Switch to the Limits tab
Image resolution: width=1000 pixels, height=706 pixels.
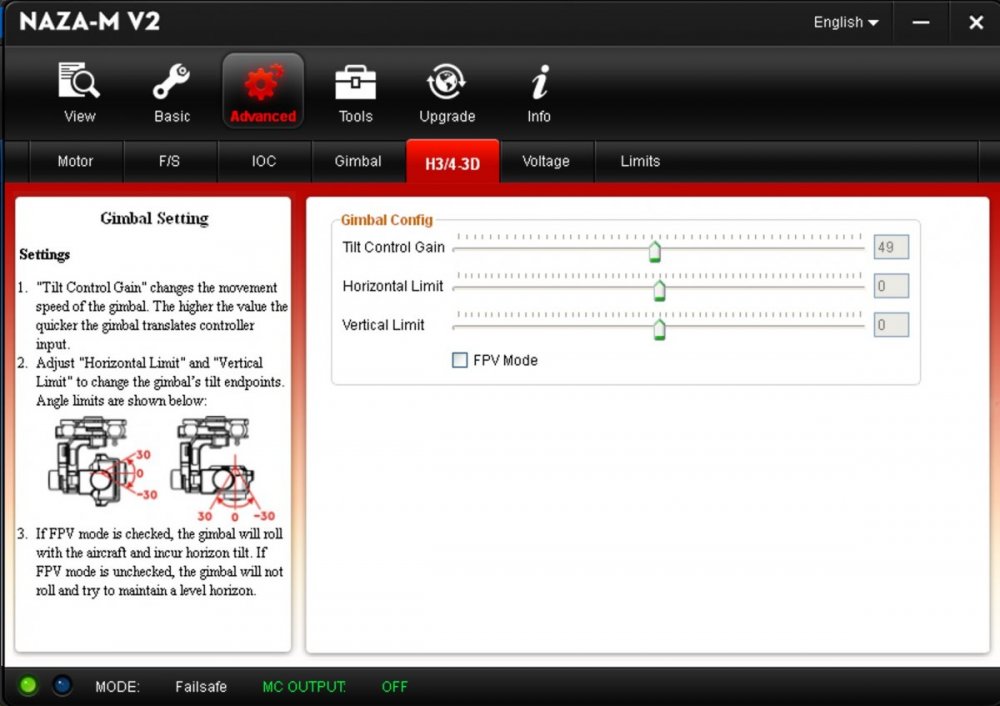pos(640,161)
